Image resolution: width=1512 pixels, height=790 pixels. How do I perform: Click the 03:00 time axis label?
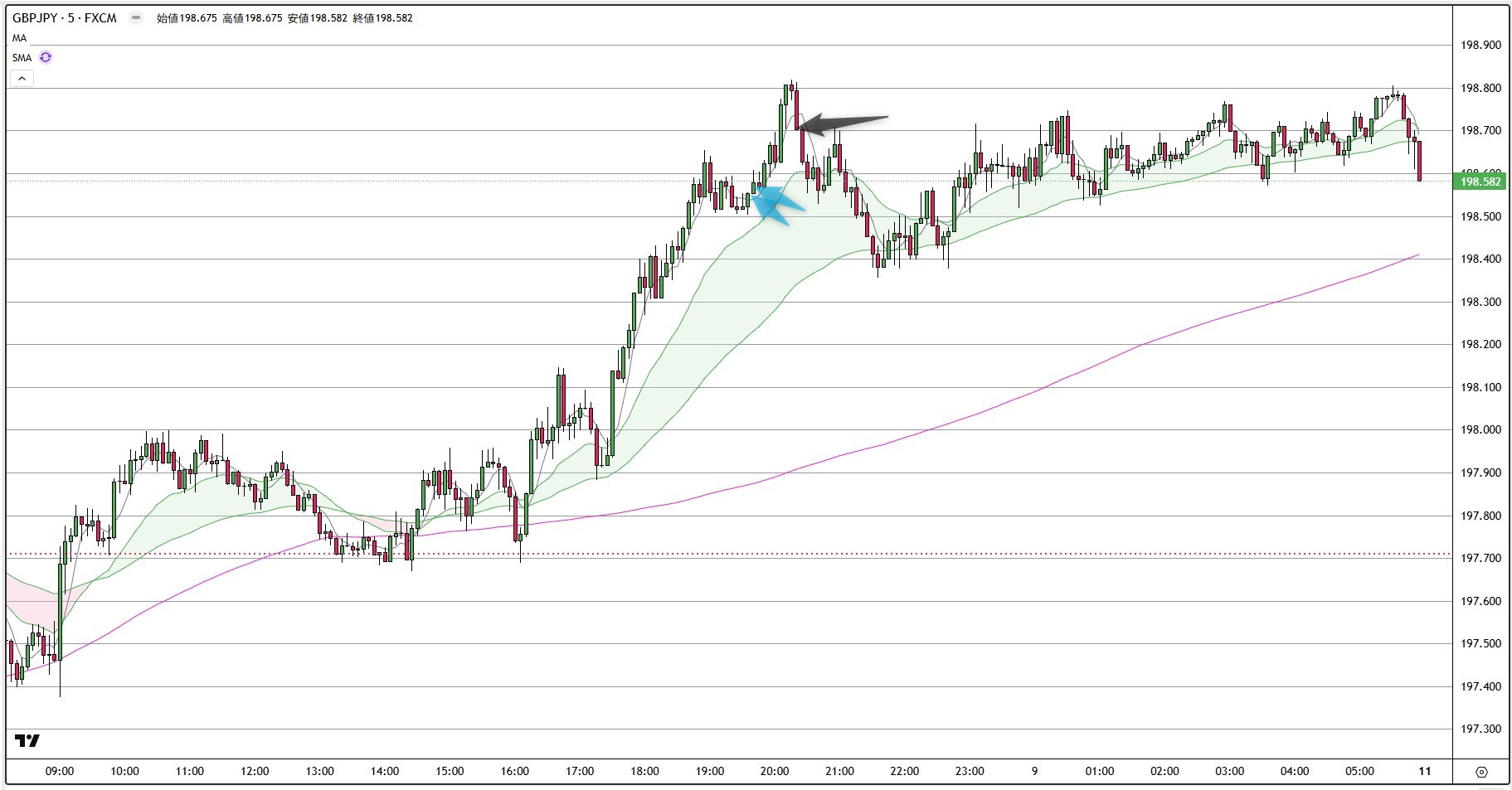point(1230,771)
